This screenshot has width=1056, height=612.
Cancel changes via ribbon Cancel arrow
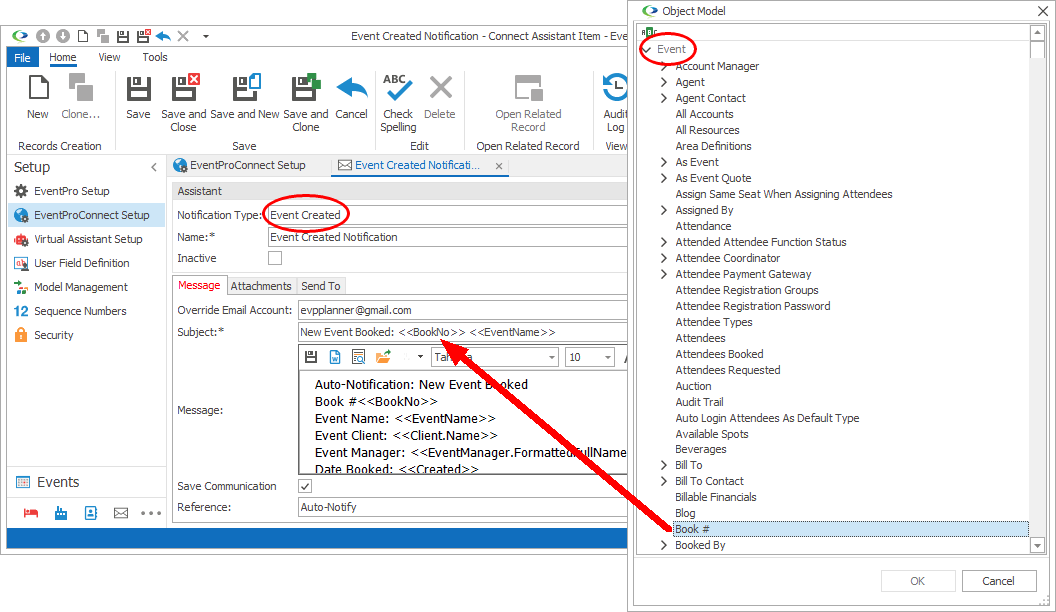point(352,97)
